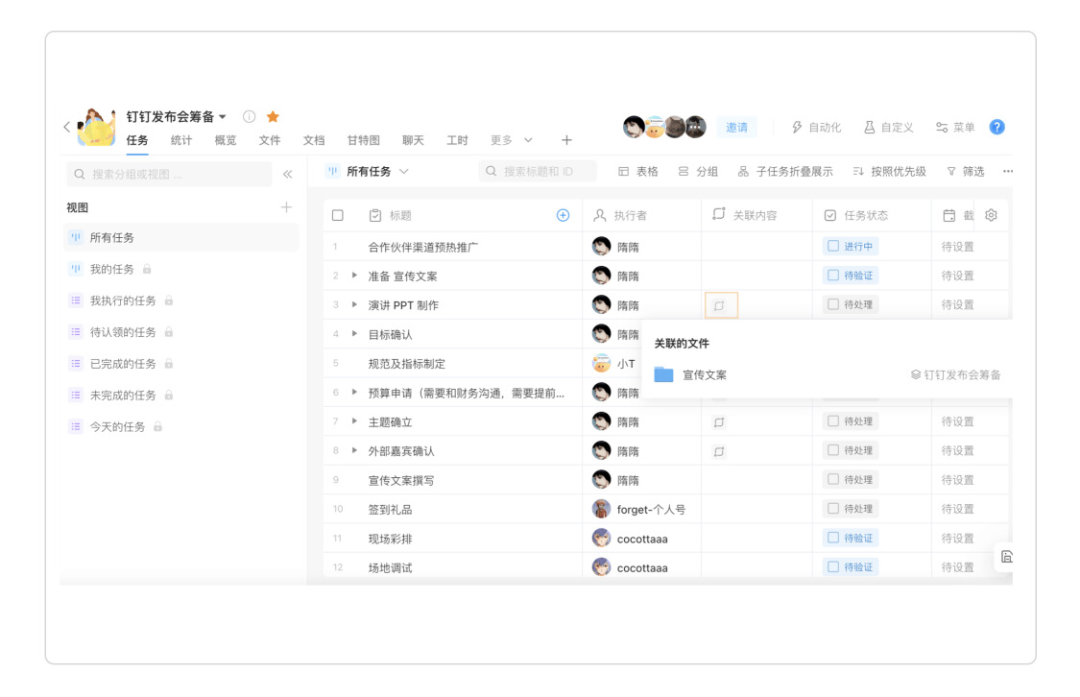Screen dimensions: 1080x697
Task: Click the linked content icon for 演讲 PPT 制作
Action: (x=720, y=305)
